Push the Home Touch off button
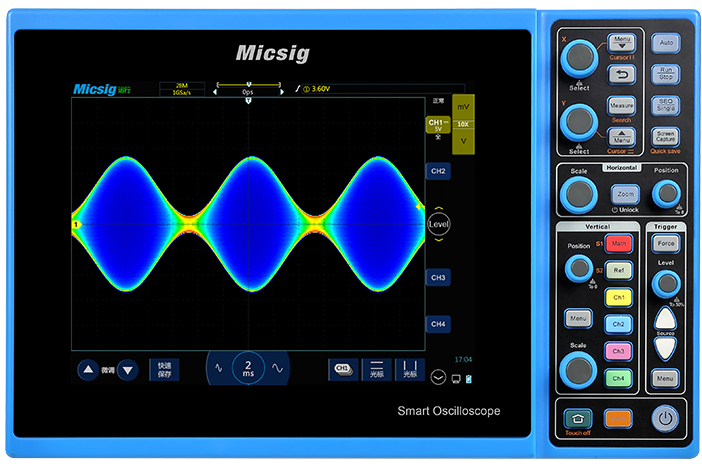The height and width of the screenshot is (466, 702). pyautogui.click(x=578, y=419)
